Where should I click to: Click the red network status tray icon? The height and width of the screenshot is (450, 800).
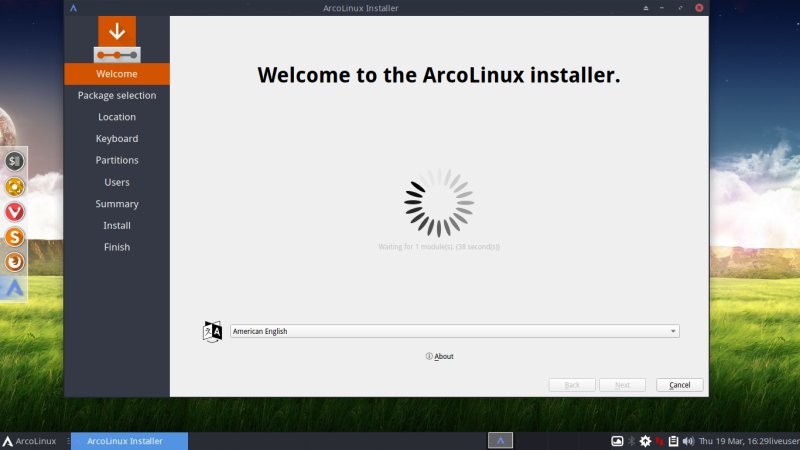pyautogui.click(x=660, y=441)
